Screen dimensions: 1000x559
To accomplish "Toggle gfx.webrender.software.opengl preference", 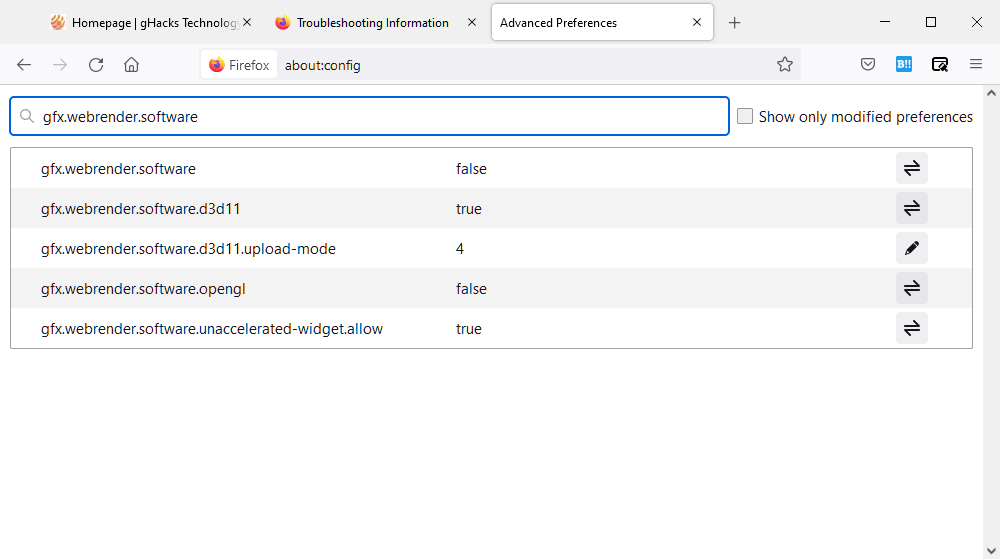I will [x=911, y=288].
